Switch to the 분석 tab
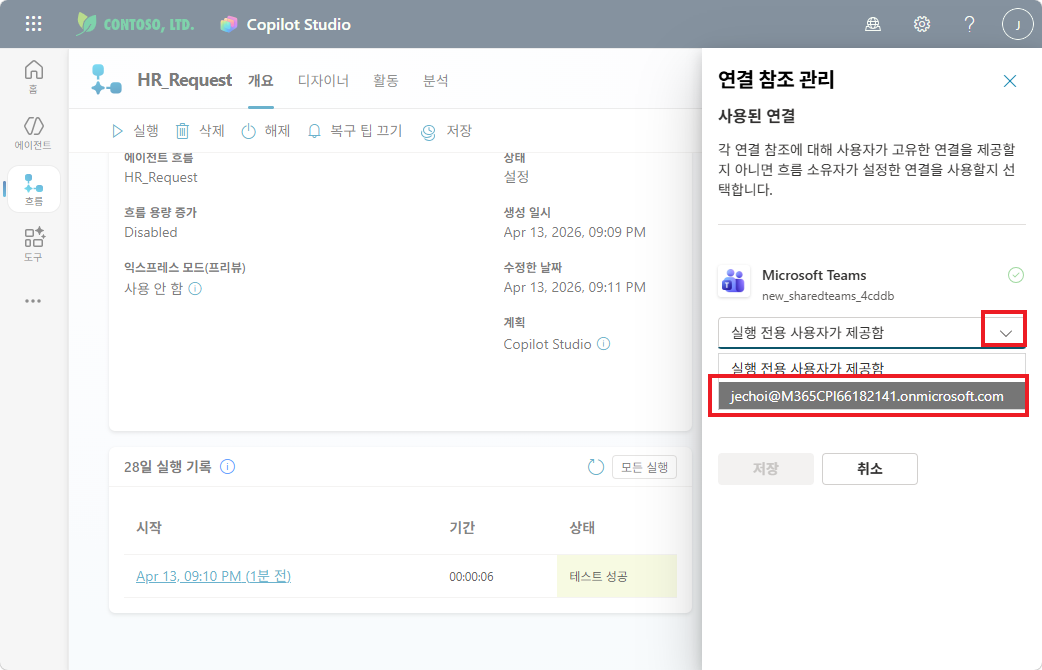The image size is (1042, 670). point(435,80)
